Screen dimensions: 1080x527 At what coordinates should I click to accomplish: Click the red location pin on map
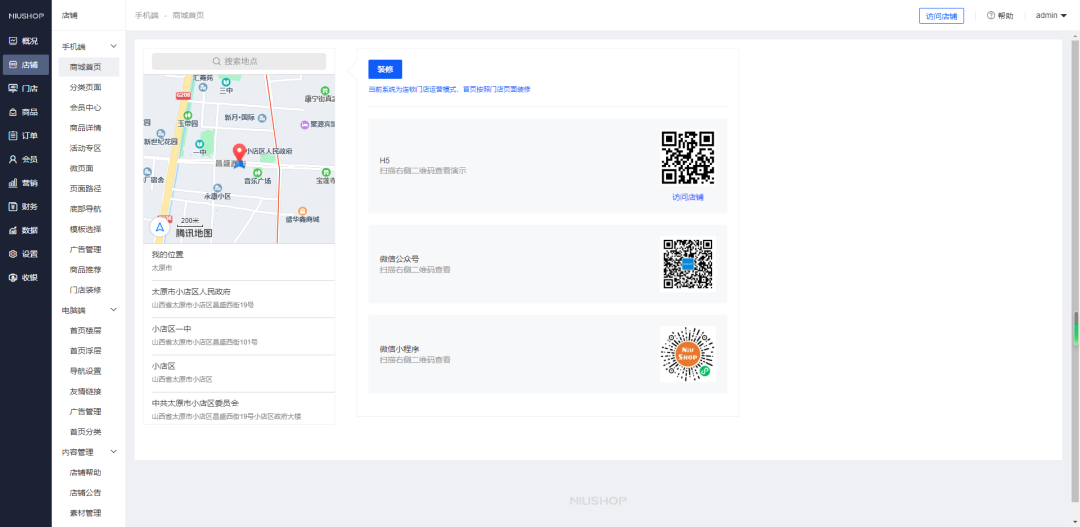point(240,154)
